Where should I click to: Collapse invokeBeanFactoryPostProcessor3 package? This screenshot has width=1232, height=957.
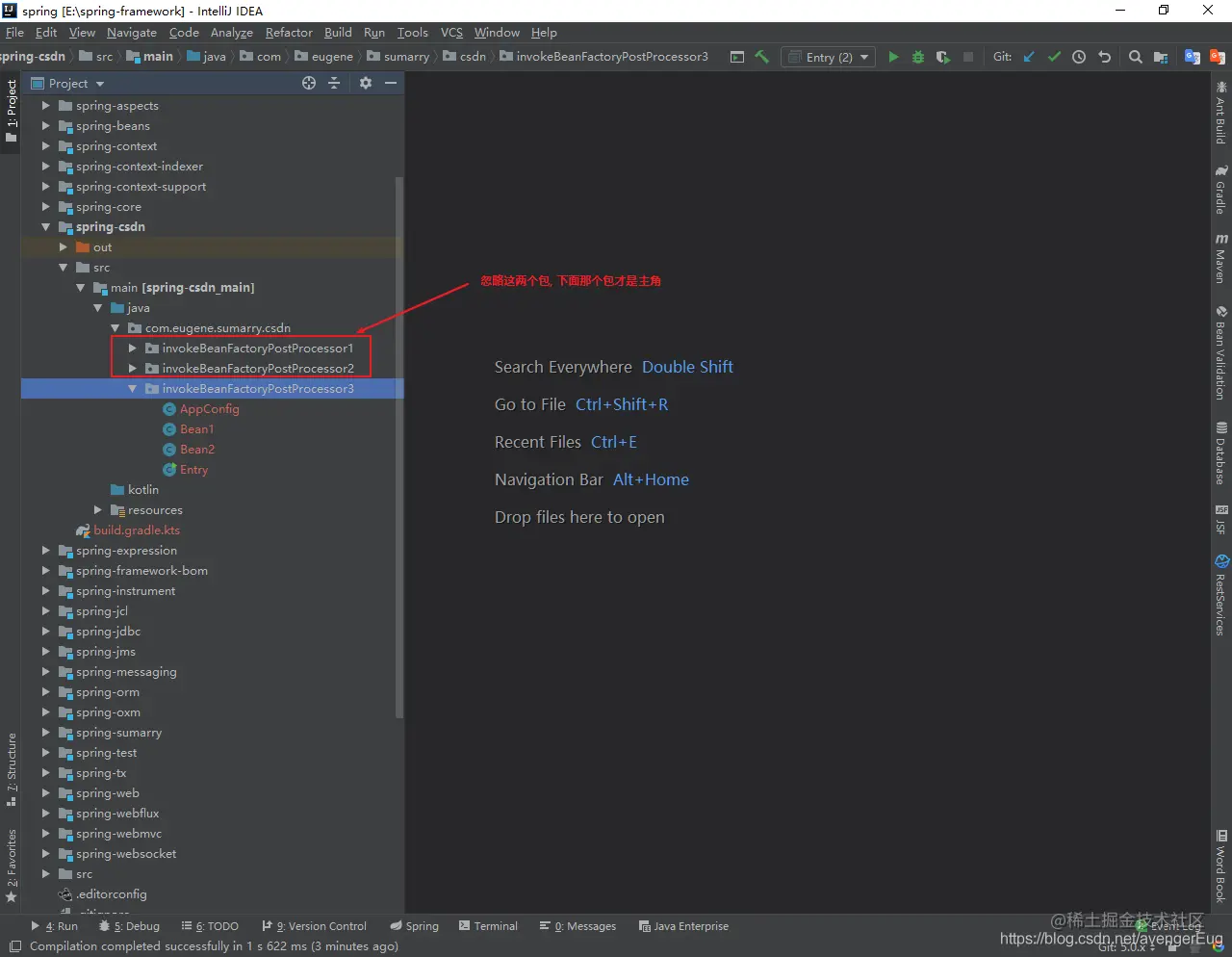coord(132,389)
